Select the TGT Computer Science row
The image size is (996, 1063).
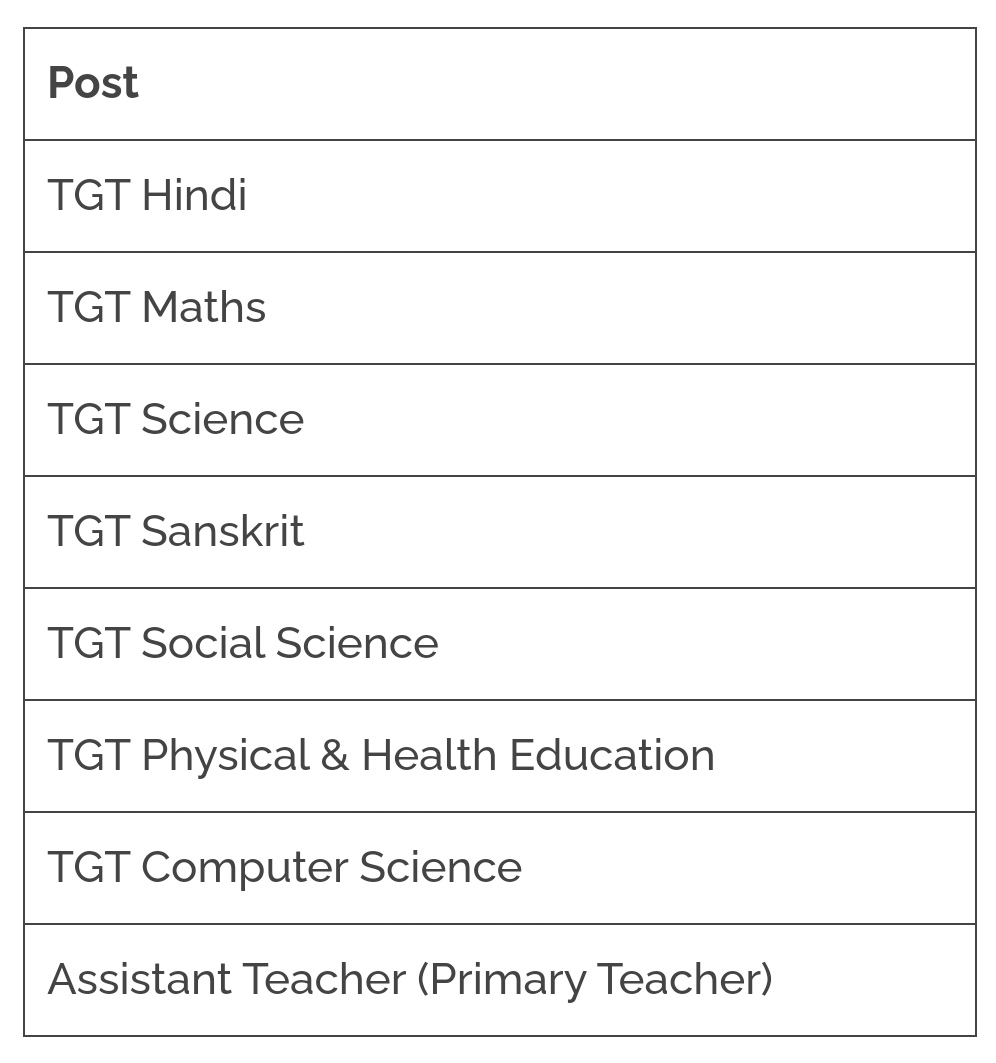(500, 867)
